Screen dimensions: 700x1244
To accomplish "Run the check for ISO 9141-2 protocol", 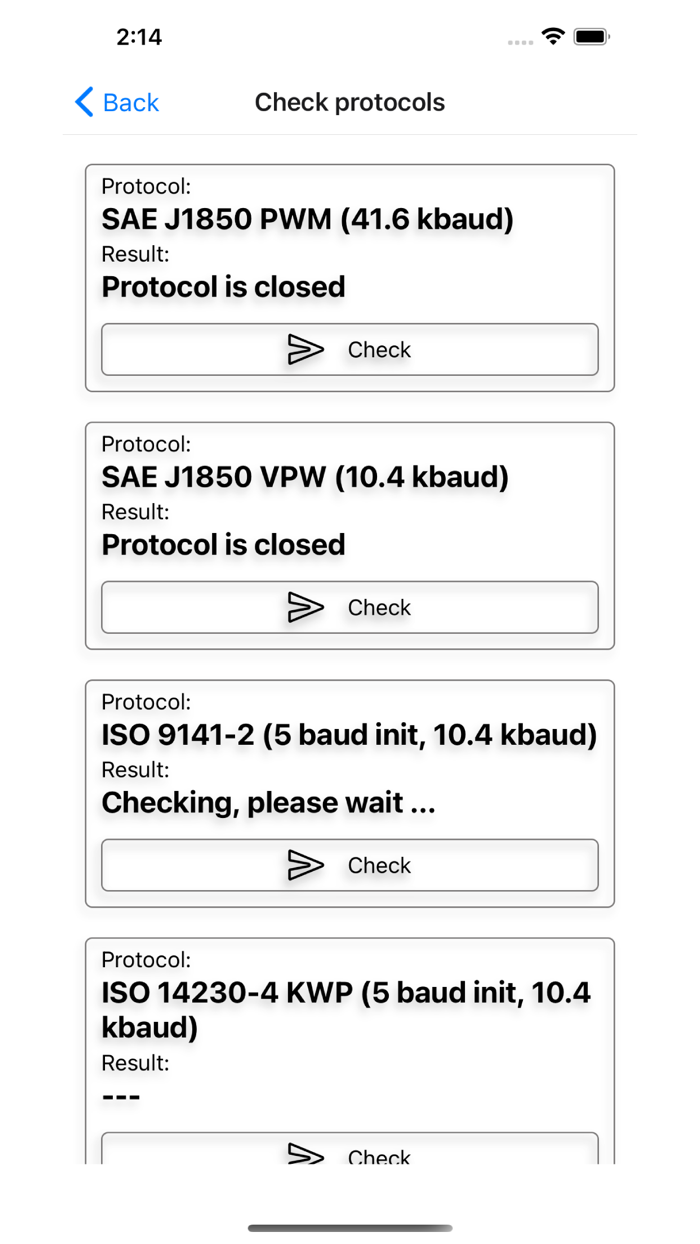I will tap(349, 865).
